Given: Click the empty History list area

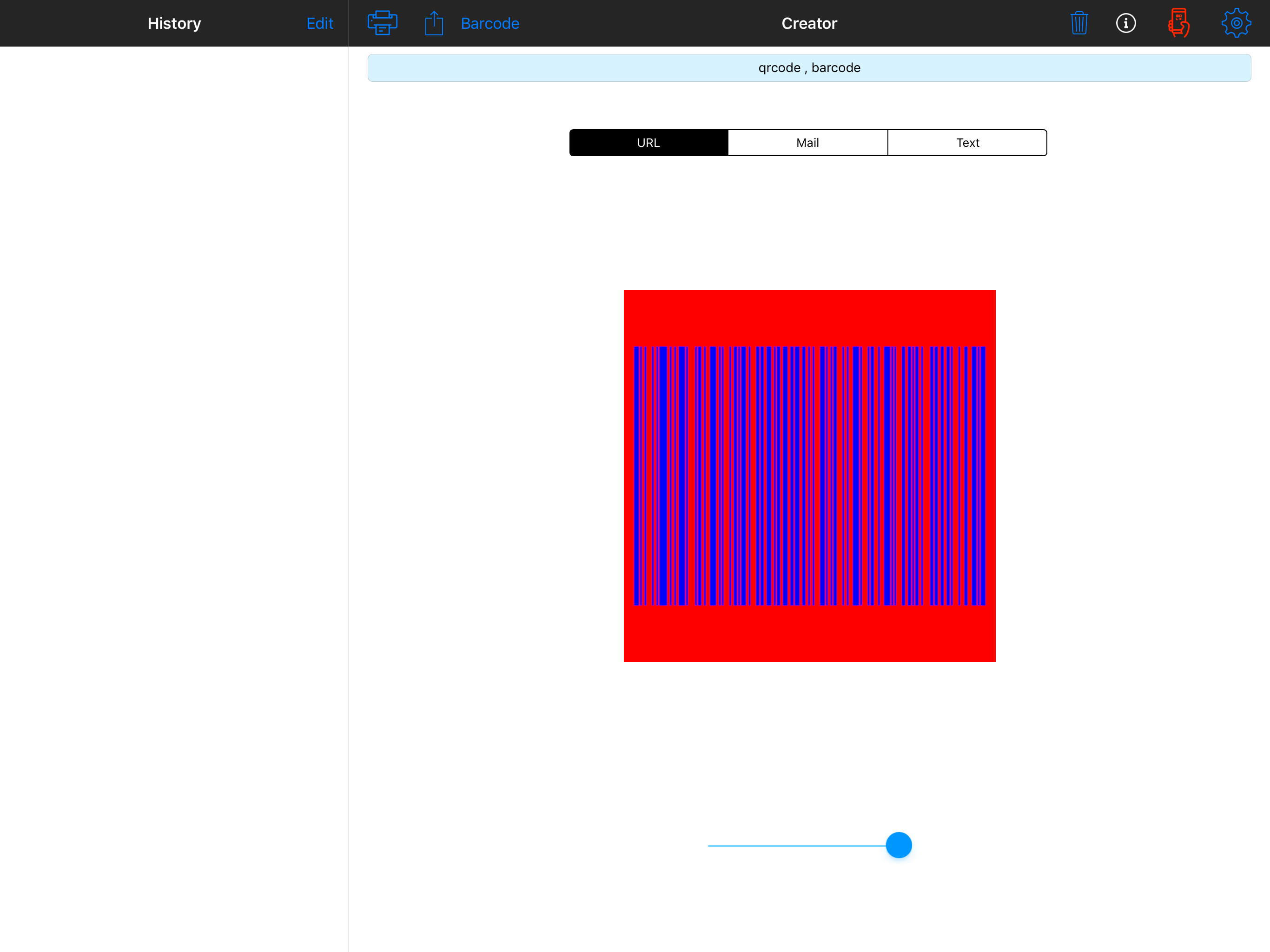Looking at the screenshot, I should (x=174, y=459).
